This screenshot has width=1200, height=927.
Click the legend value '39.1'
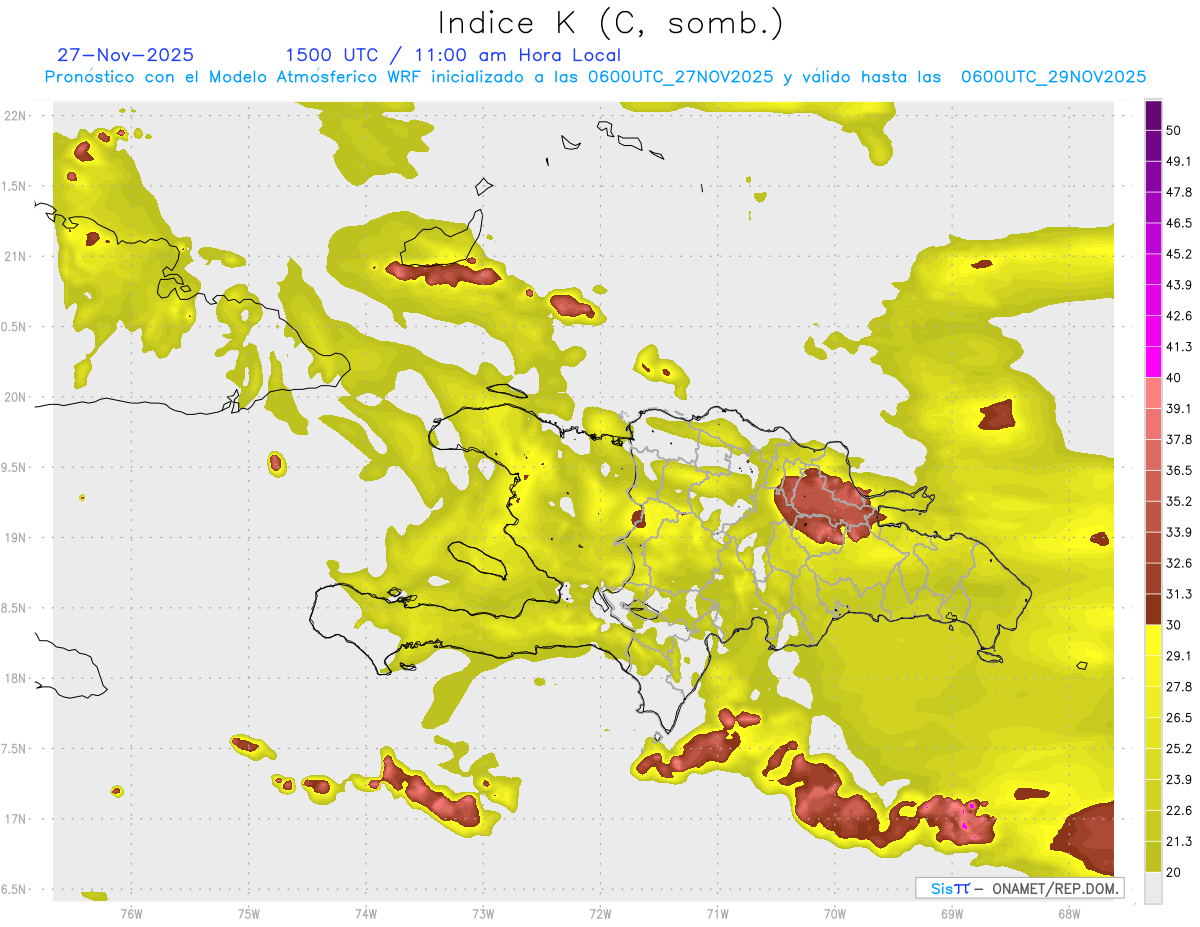point(1179,408)
